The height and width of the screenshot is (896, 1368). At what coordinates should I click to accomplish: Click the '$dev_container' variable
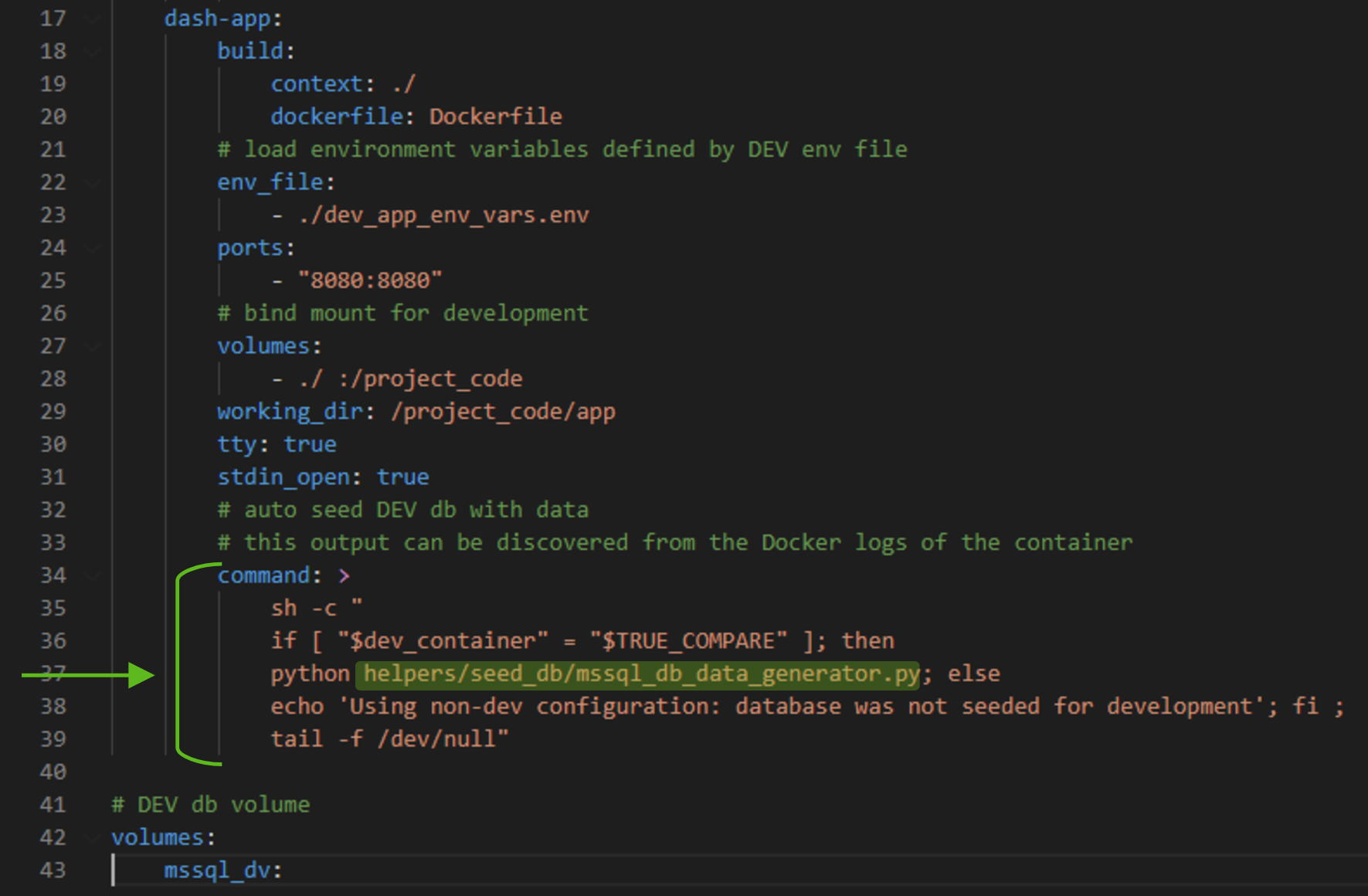[x=443, y=641]
